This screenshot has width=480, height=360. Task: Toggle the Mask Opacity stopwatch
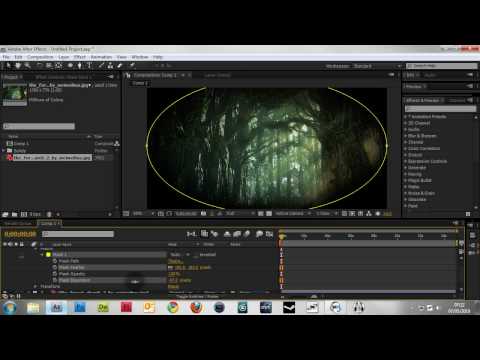click(55, 274)
